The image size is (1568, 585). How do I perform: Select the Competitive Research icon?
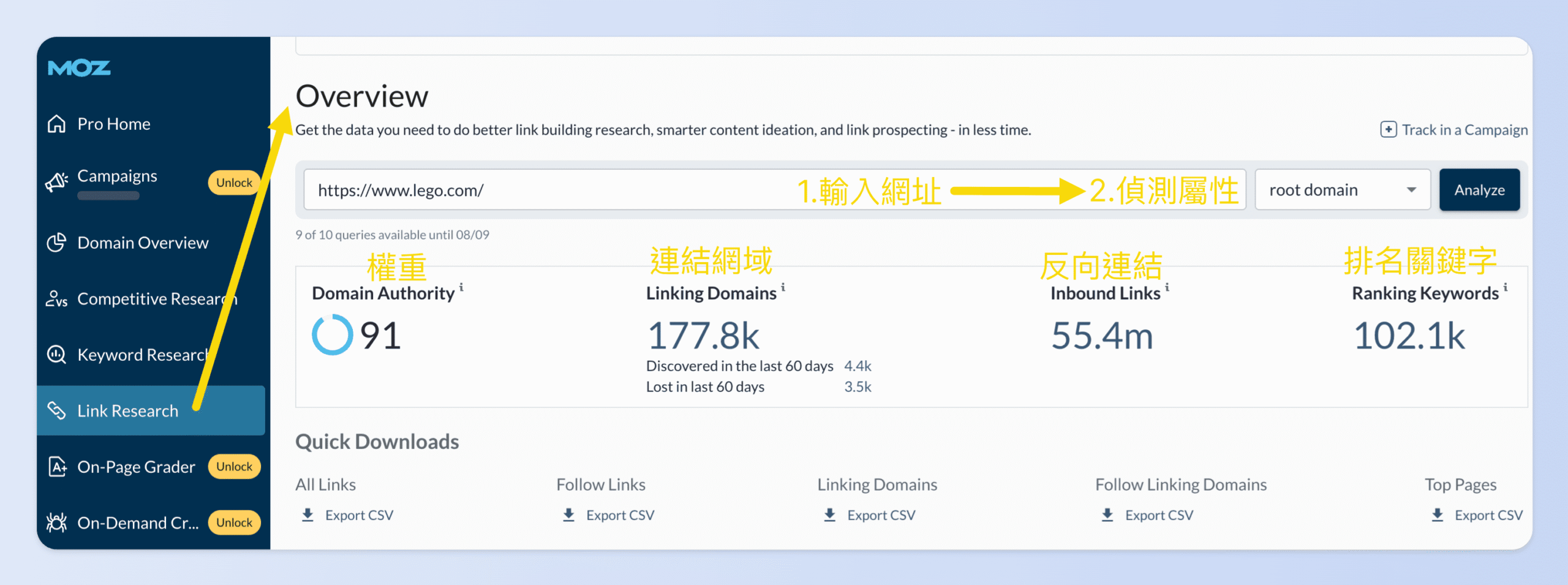[x=56, y=298]
